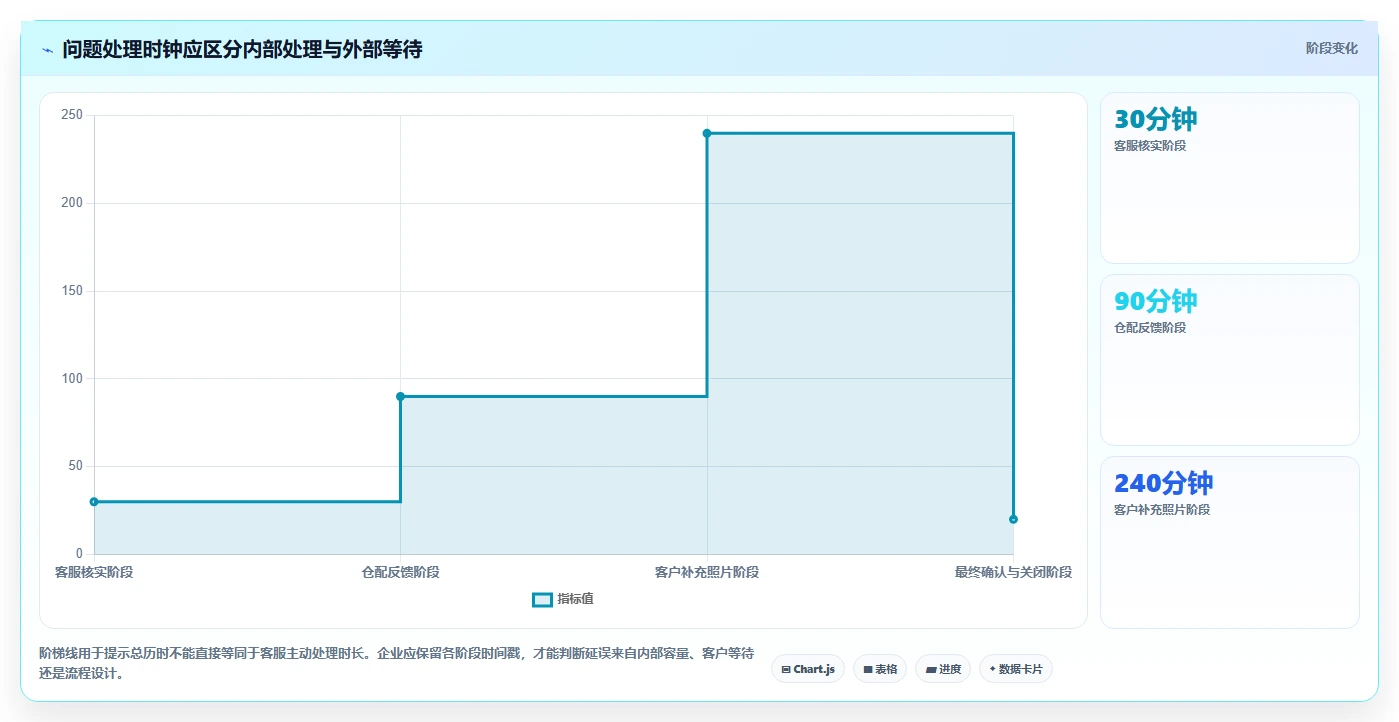Screen dimensions: 1399x722
Task: Click the 150 y-axis tick label
Action: coord(72,291)
